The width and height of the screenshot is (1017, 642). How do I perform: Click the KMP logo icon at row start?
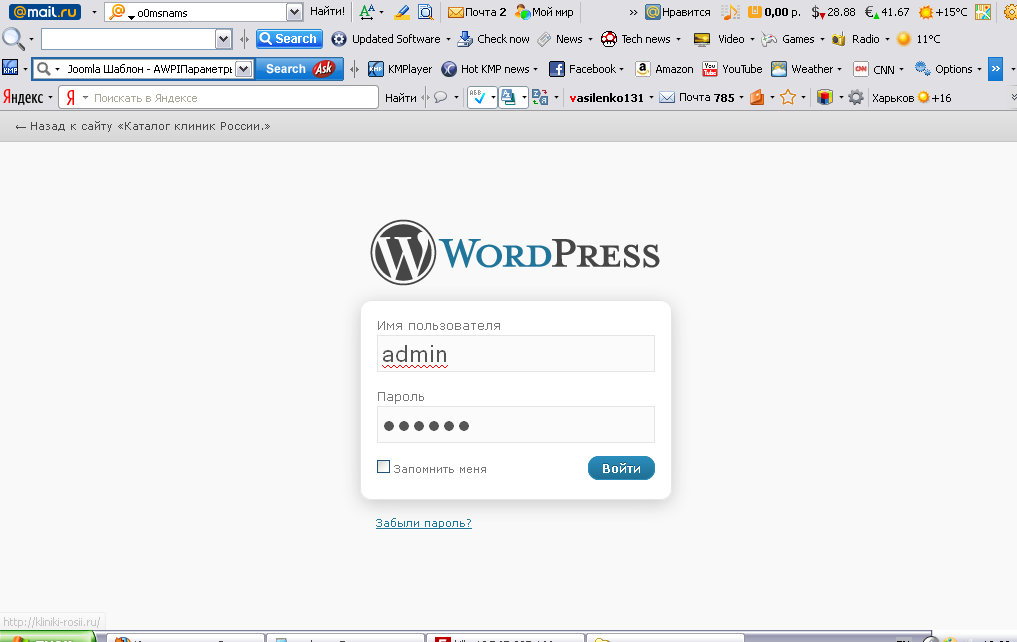coord(10,68)
